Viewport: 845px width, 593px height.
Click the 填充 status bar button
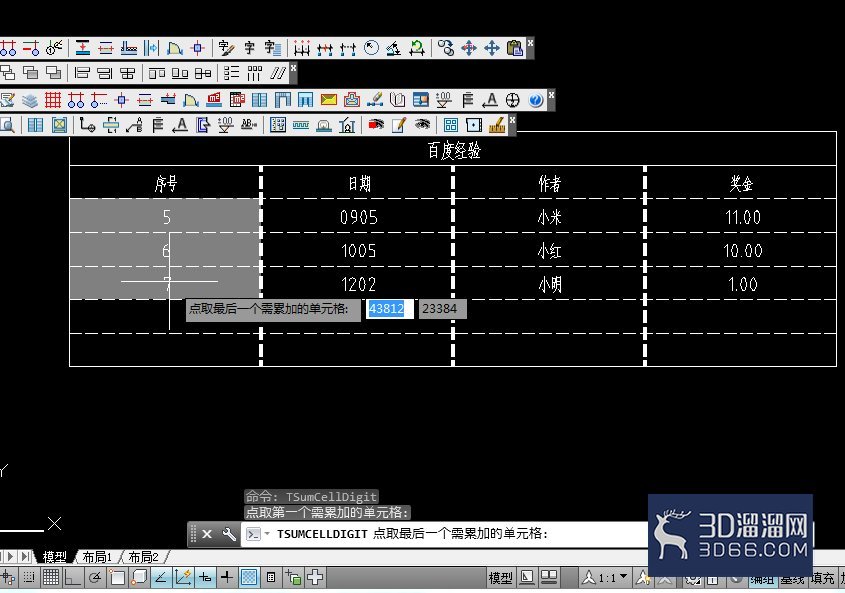(x=822, y=579)
